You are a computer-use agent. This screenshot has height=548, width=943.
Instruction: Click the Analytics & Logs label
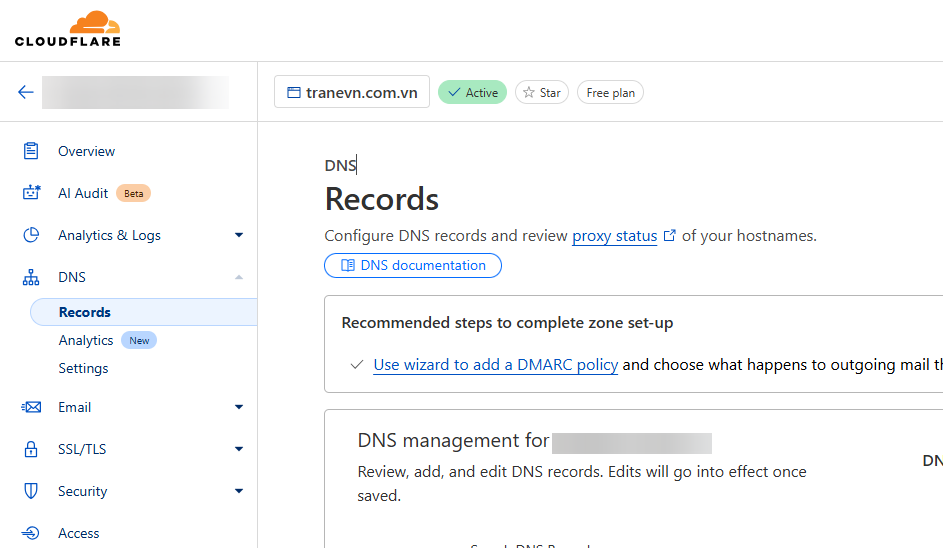pyautogui.click(x=109, y=235)
